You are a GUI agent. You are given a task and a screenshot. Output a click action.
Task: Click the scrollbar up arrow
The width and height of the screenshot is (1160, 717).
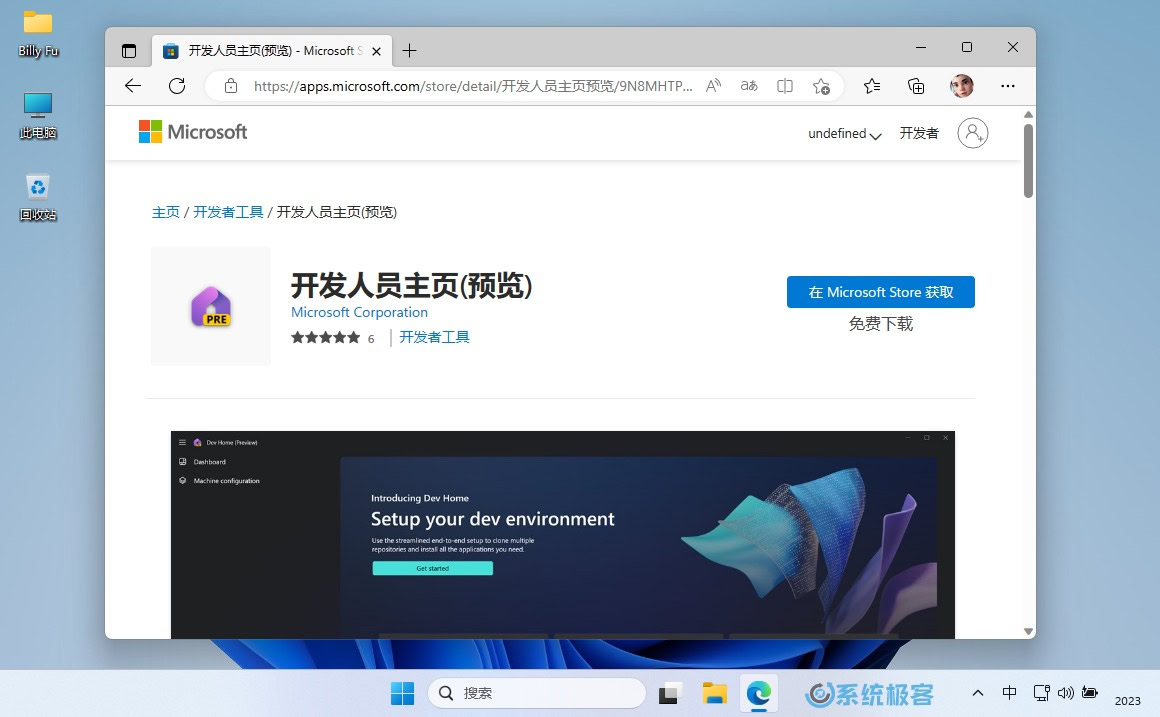[1028, 115]
